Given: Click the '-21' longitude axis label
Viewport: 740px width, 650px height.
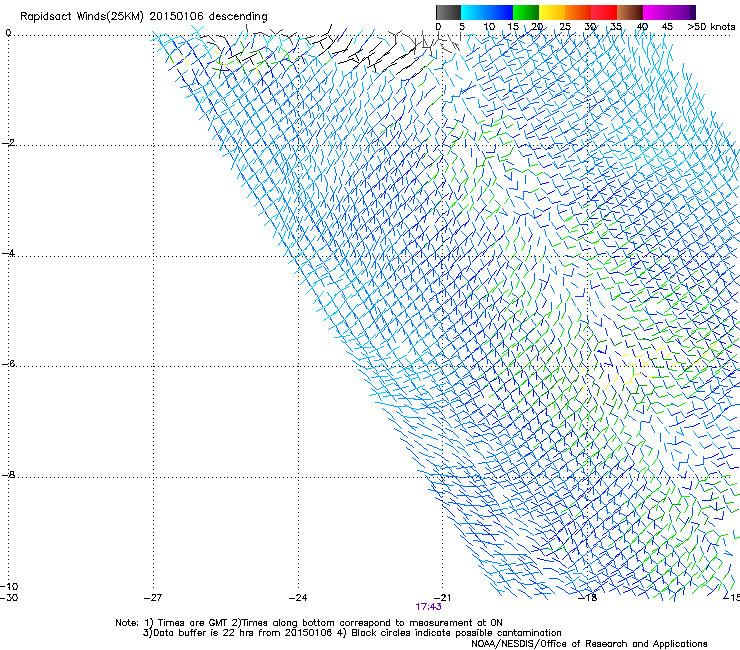Looking at the screenshot, I should click(442, 598).
